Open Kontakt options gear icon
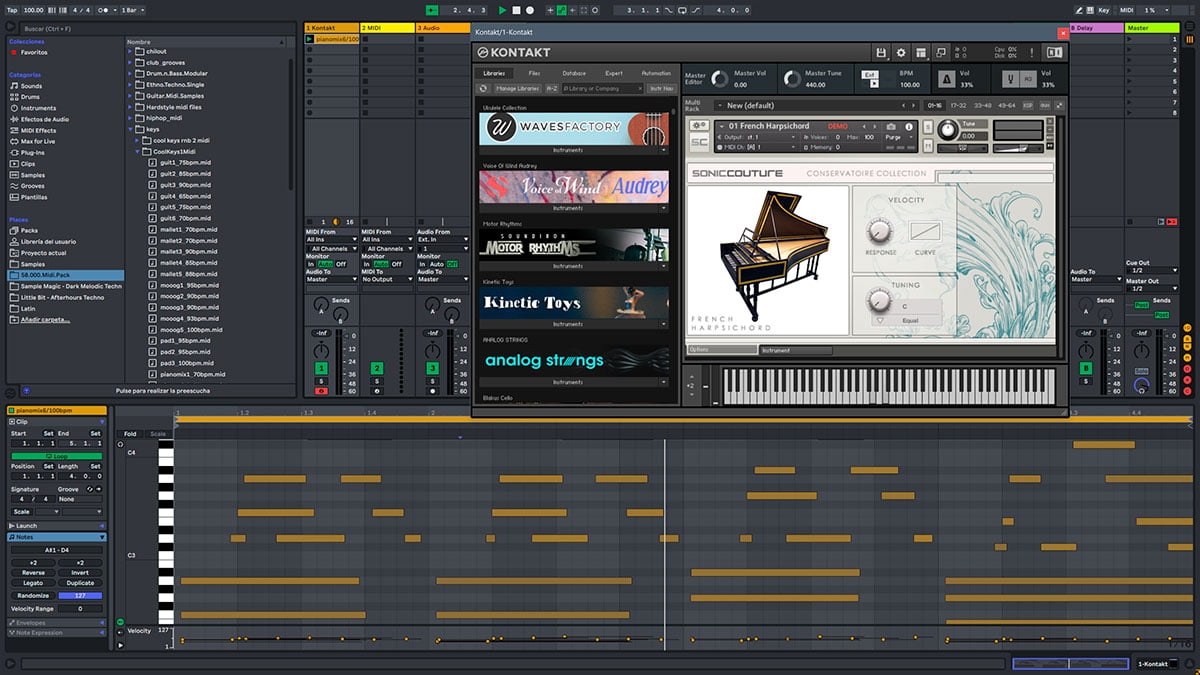 (901, 52)
